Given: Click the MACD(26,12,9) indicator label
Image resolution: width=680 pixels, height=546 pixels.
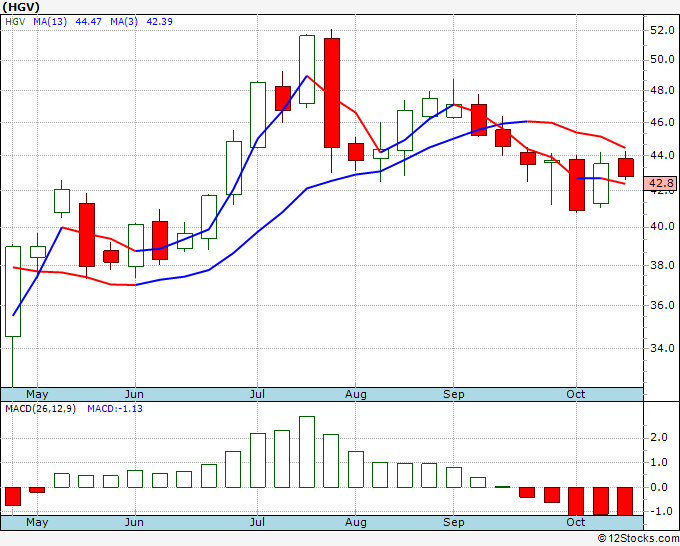Looking at the screenshot, I should 40,408.
